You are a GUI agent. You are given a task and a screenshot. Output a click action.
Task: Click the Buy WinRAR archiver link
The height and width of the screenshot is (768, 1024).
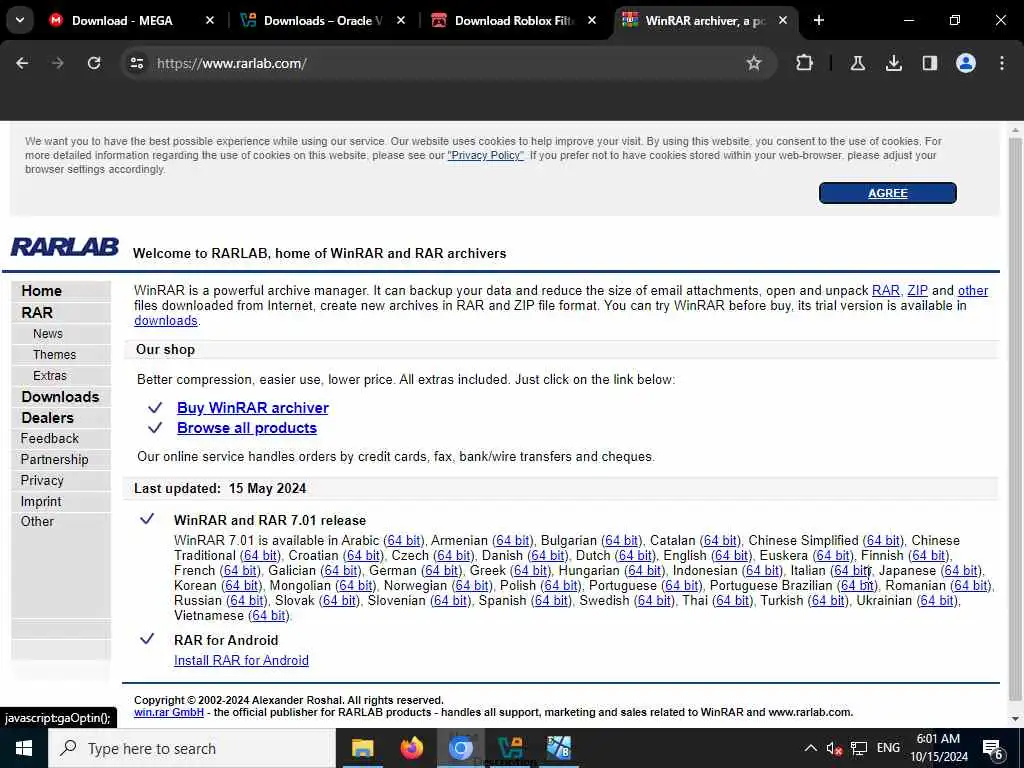(x=253, y=408)
